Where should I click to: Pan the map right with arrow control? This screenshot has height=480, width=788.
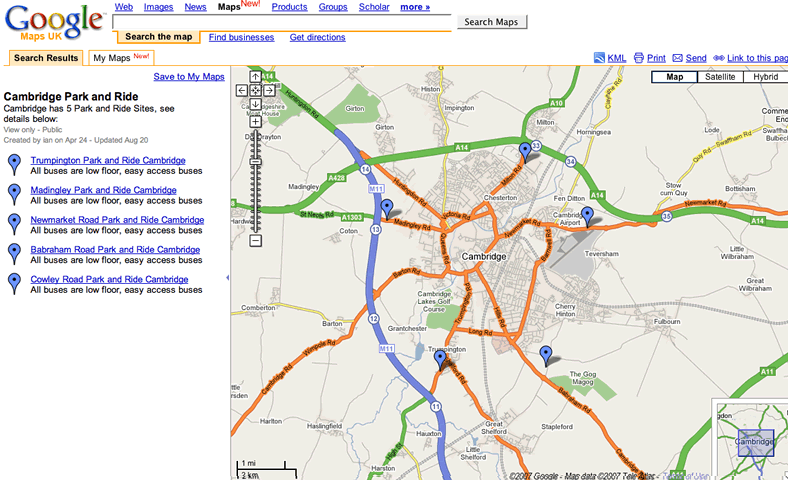269,90
